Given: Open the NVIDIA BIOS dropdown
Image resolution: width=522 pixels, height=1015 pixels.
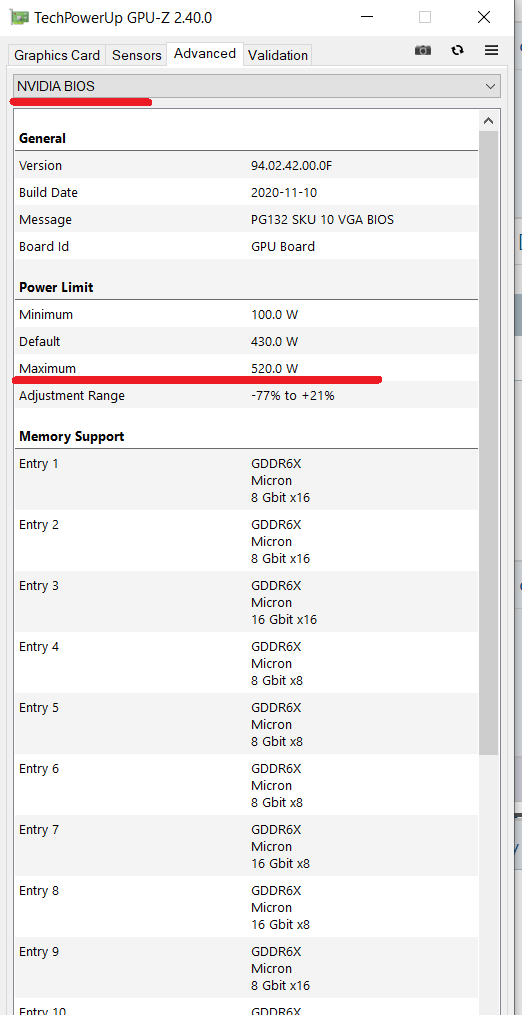Looking at the screenshot, I should coord(257,86).
